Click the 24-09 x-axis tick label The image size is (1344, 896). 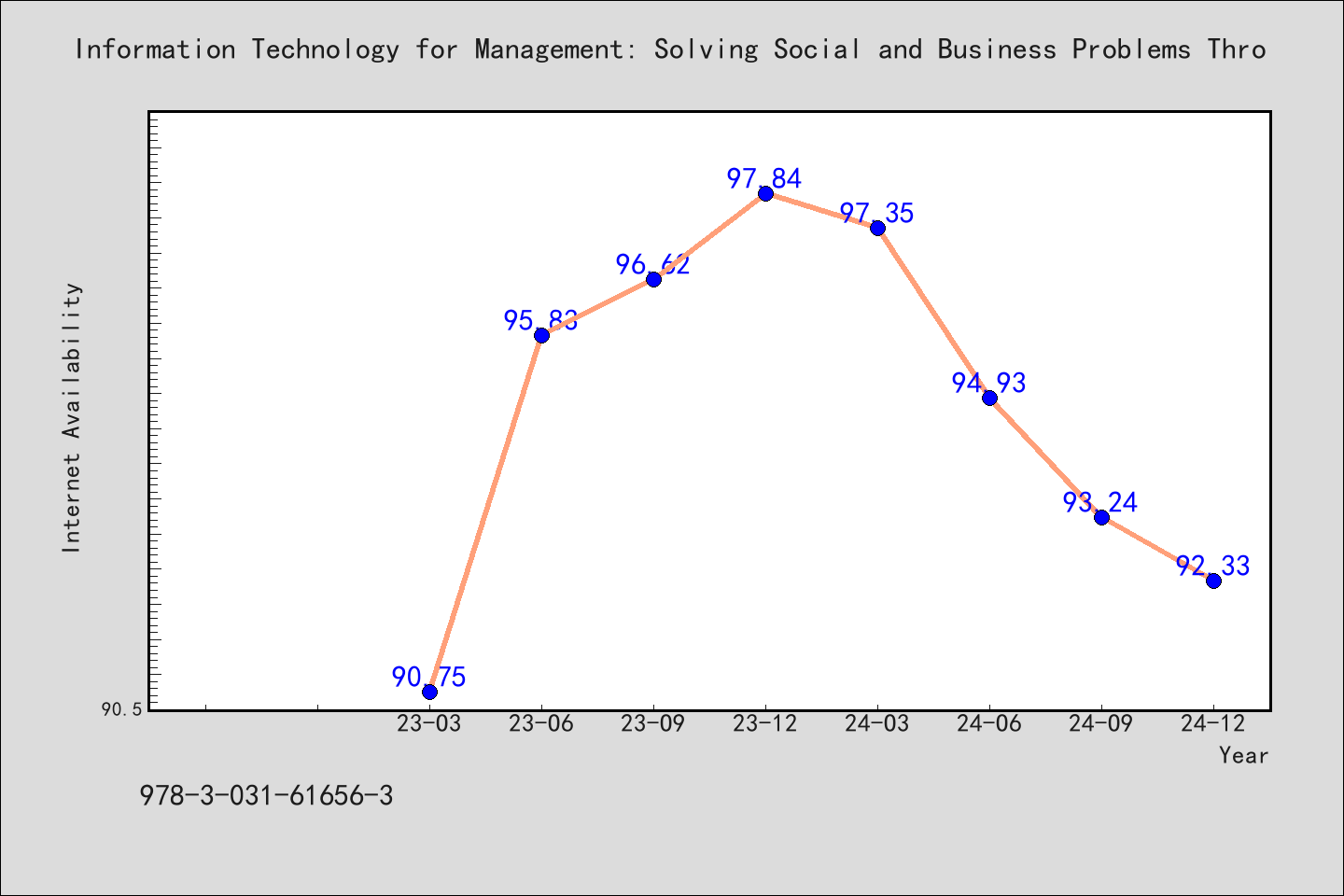(1101, 724)
